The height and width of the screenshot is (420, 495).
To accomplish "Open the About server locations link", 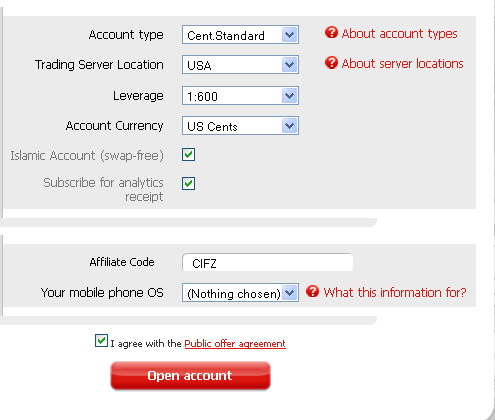I will pyautogui.click(x=402, y=63).
